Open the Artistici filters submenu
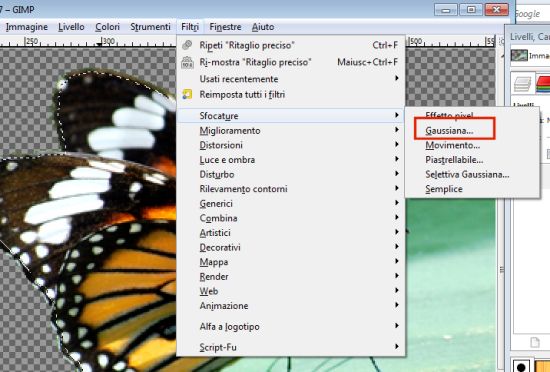This screenshot has width=550, height=372. tap(291, 232)
